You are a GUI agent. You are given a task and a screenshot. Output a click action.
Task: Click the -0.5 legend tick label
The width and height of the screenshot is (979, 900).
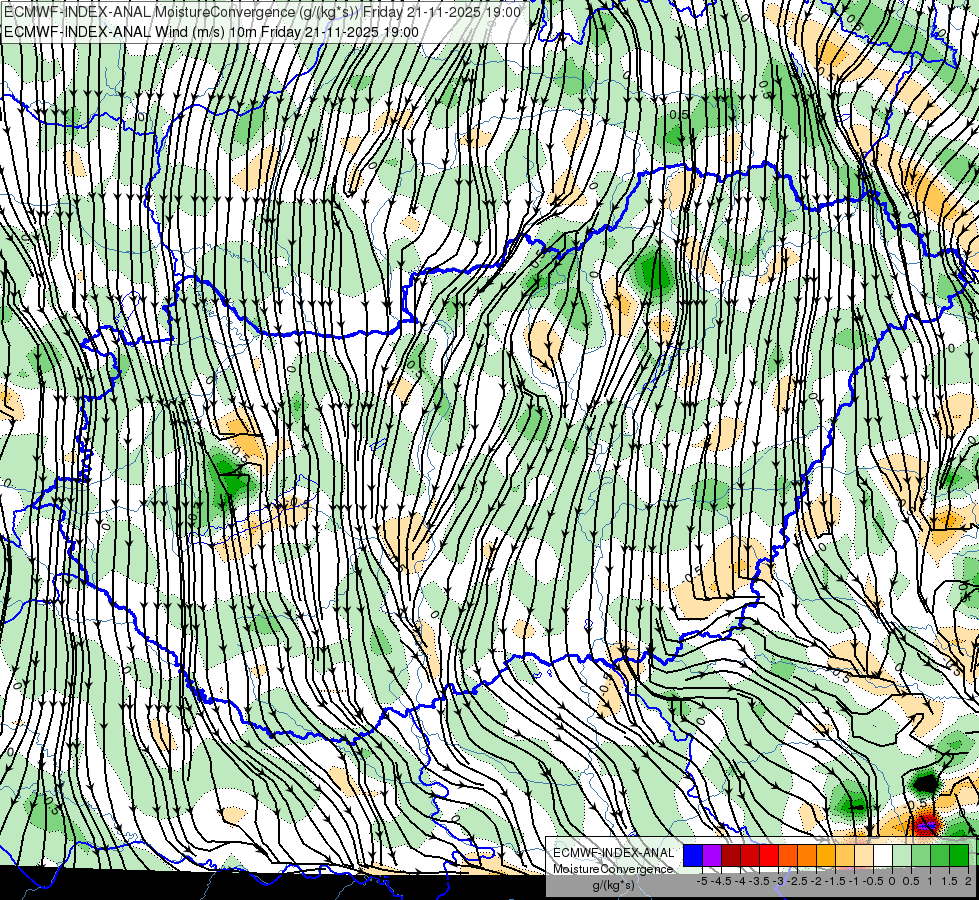click(x=873, y=881)
